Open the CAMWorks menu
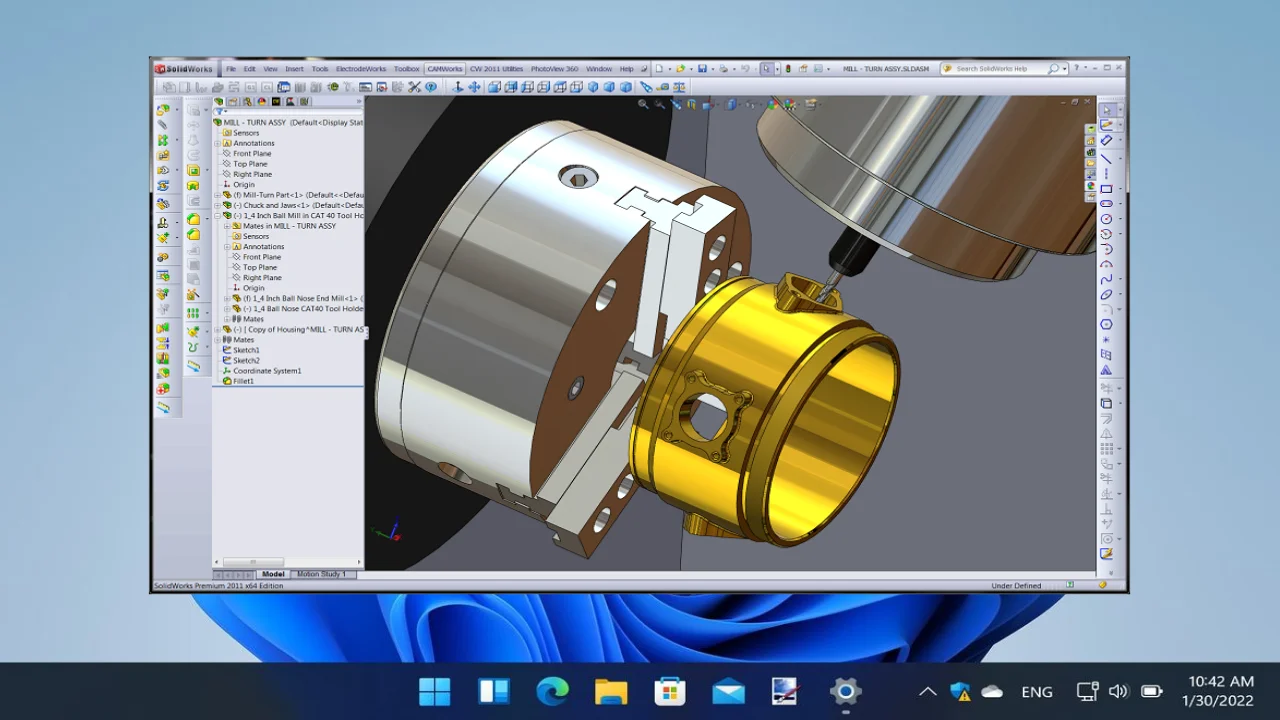The image size is (1280, 720). pyautogui.click(x=445, y=69)
